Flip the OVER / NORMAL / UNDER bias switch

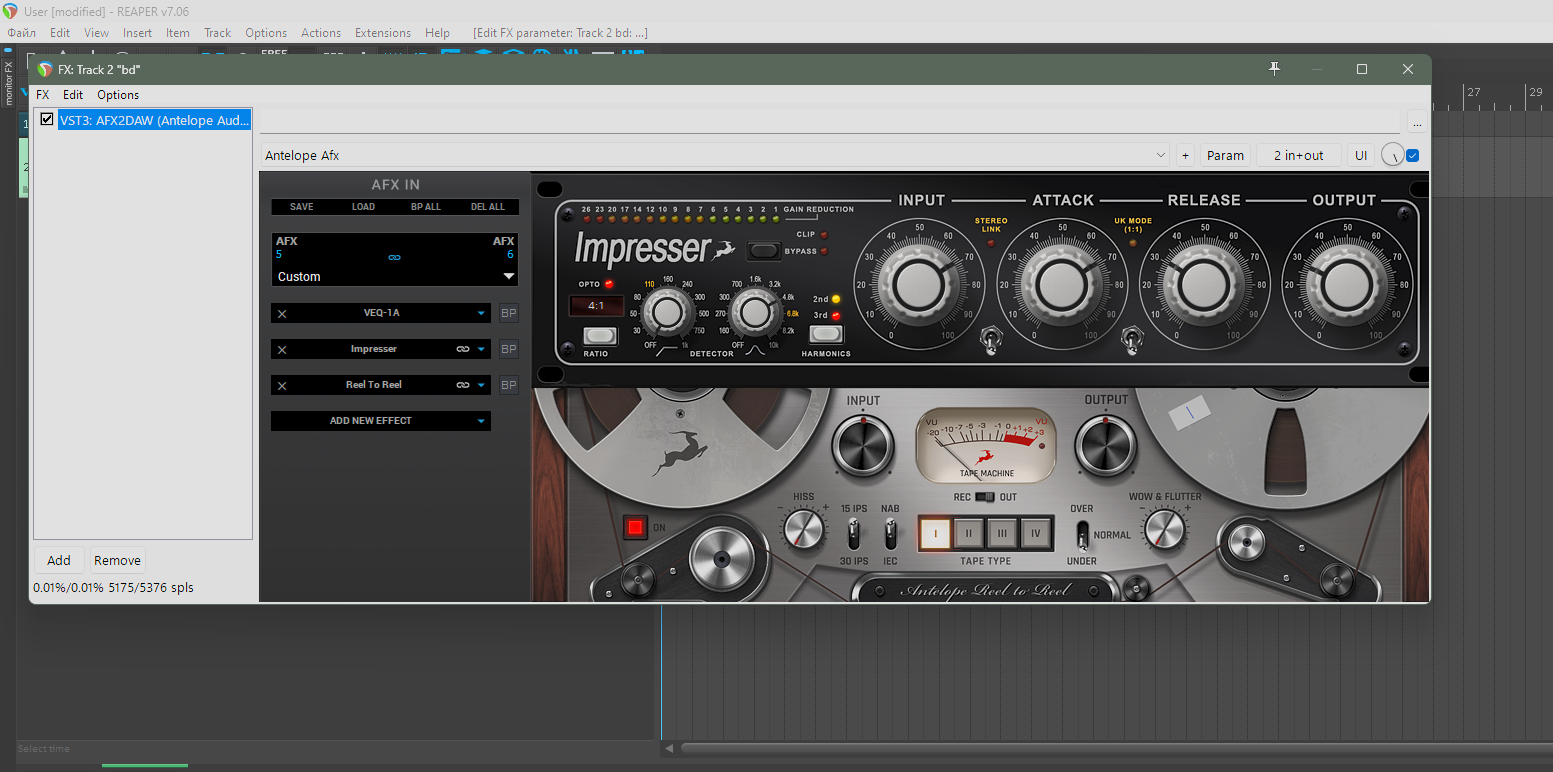[x=1081, y=534]
